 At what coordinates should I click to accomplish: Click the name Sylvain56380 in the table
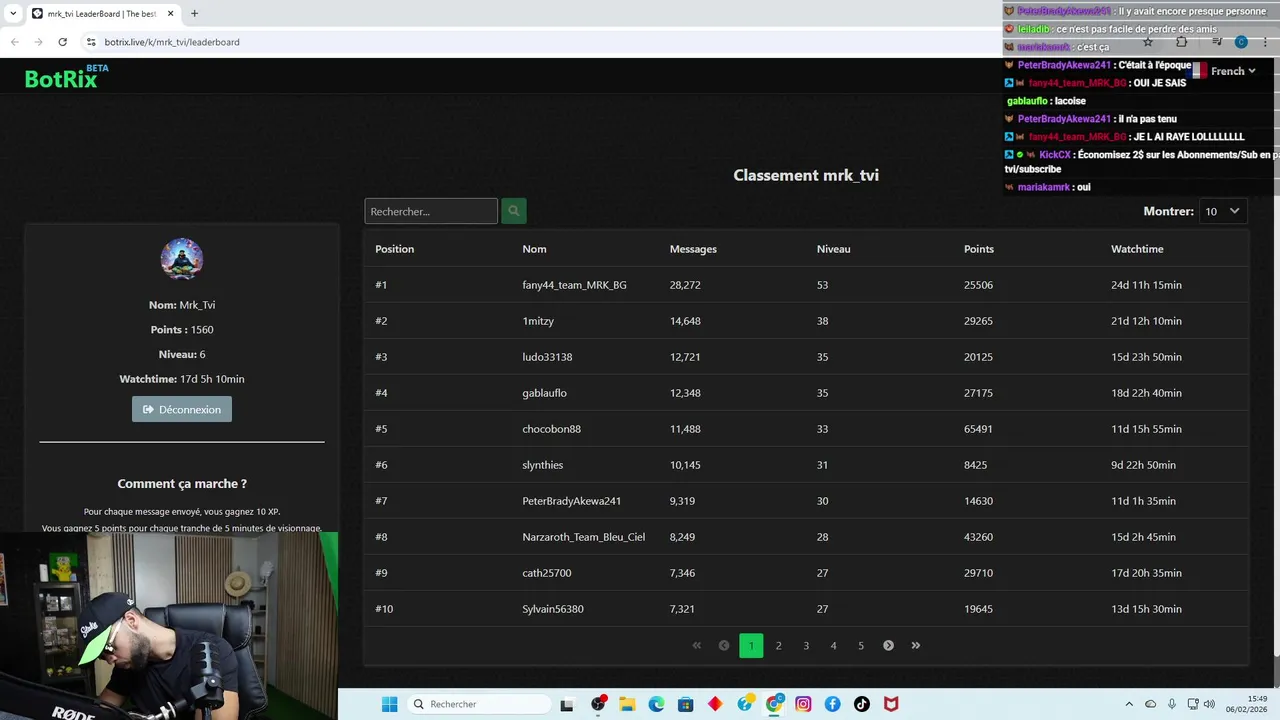552,609
